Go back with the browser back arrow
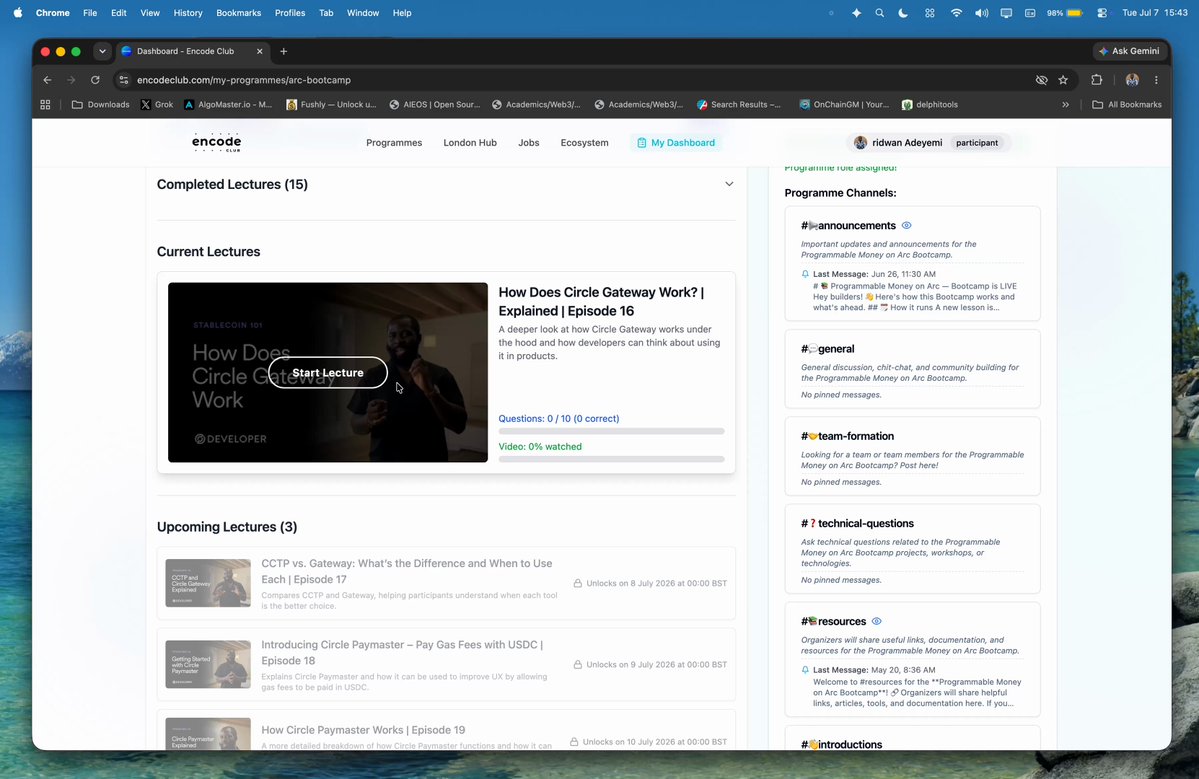Image resolution: width=1199 pixels, height=779 pixels. click(x=47, y=80)
